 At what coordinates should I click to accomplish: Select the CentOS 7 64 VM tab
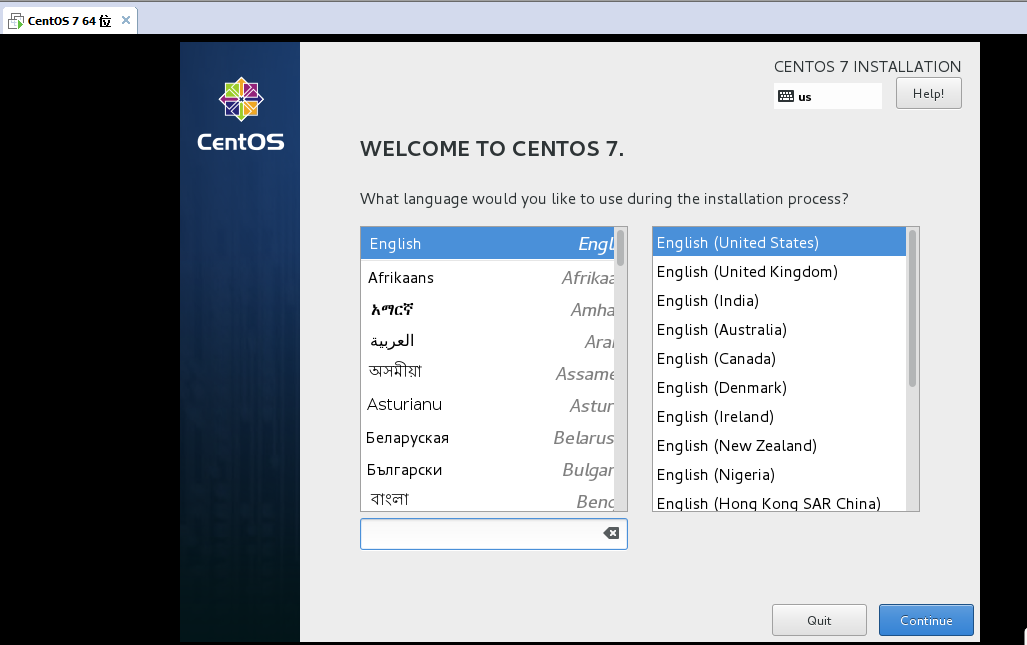[x=69, y=21]
